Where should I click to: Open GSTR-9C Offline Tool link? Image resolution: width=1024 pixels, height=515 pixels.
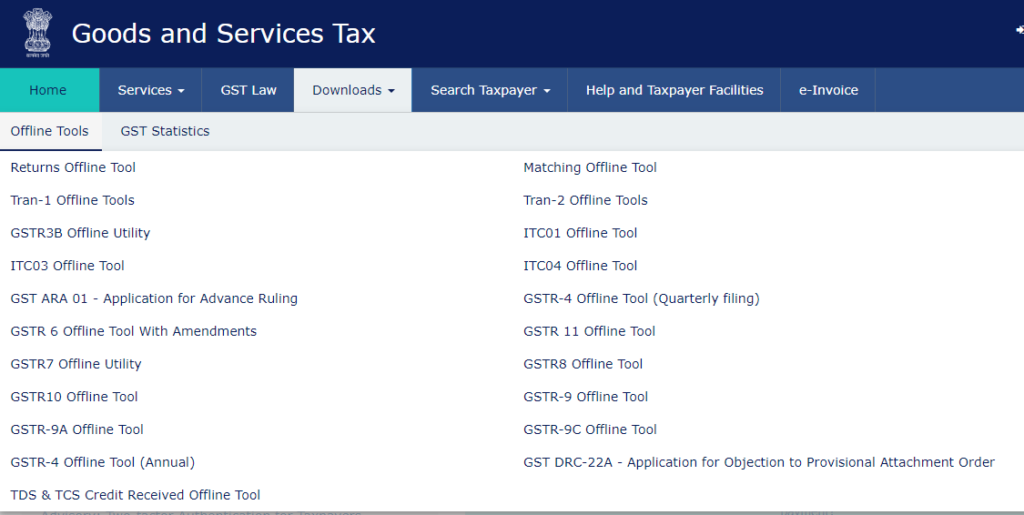[590, 429]
